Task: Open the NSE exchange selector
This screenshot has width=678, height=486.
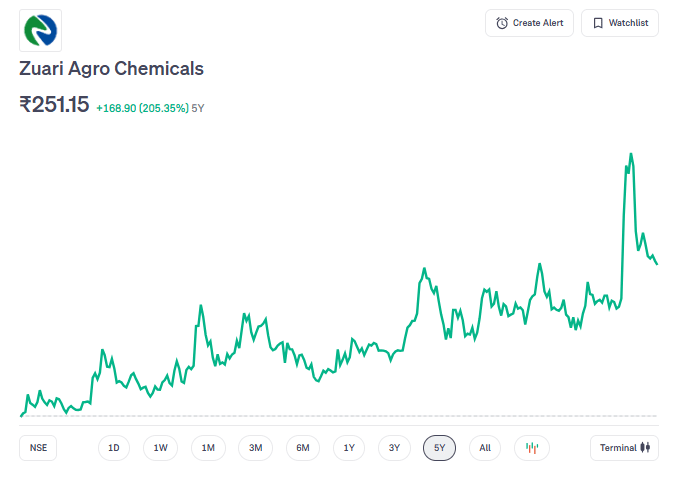Action: tap(38, 448)
